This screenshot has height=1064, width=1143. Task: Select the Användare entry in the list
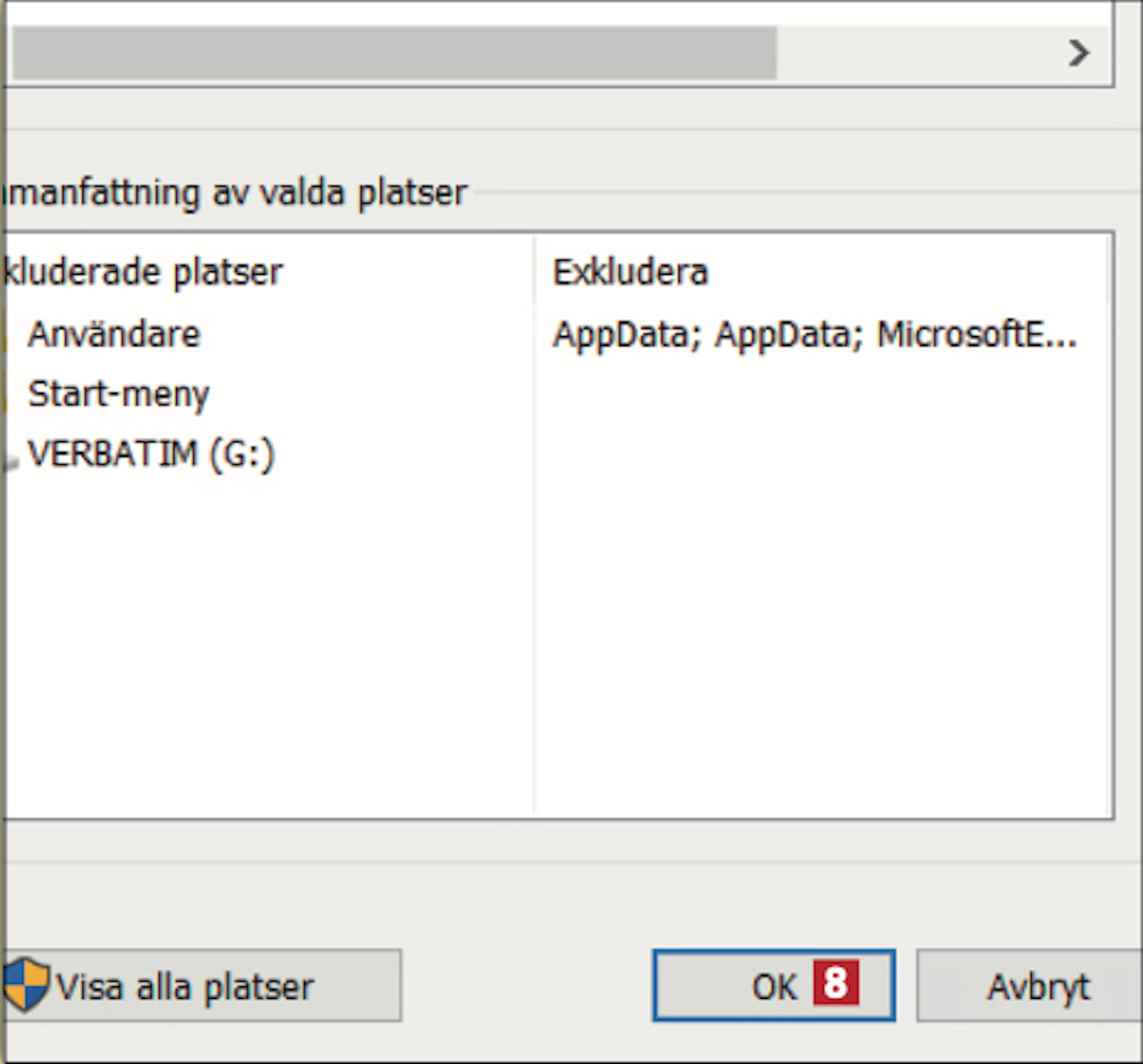point(114,334)
